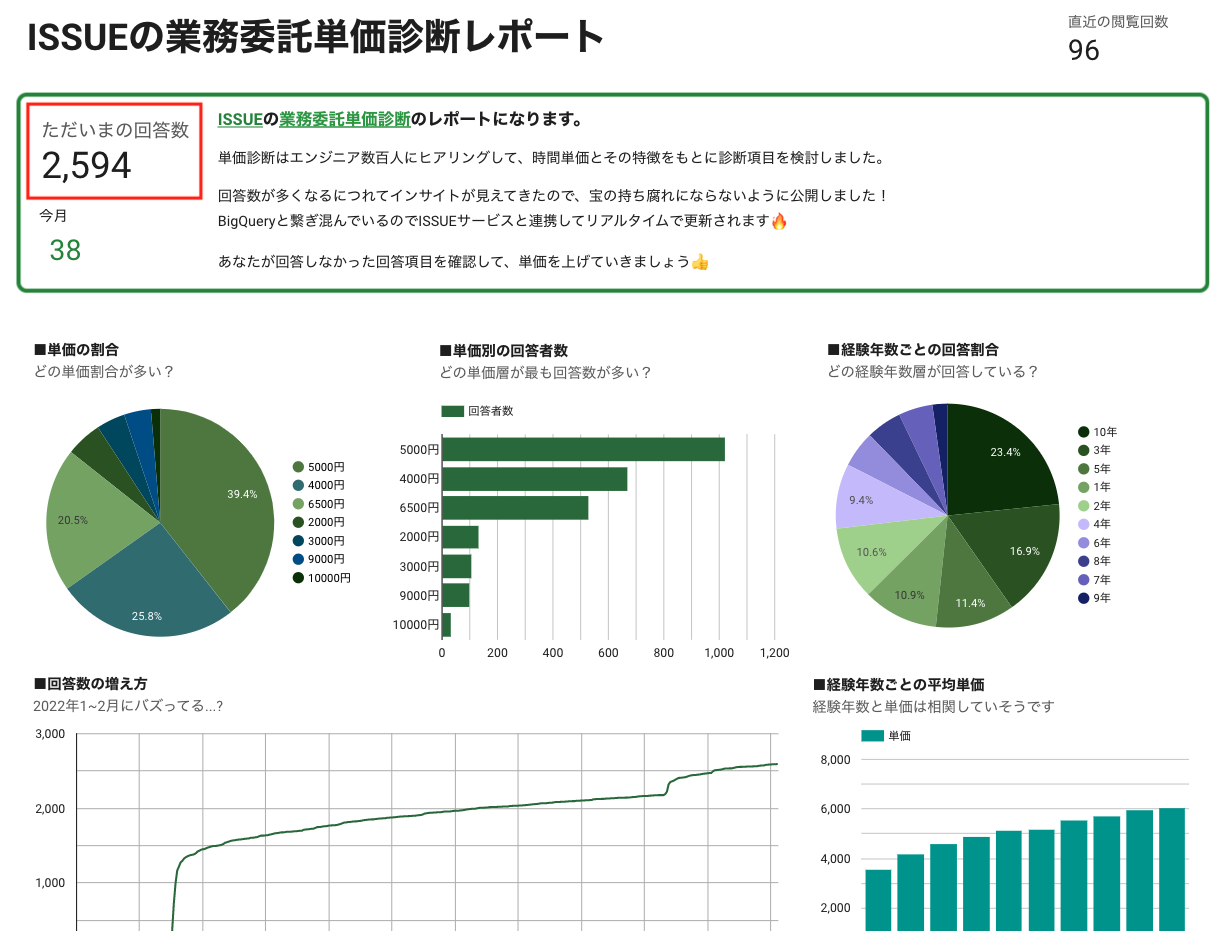Click the 2022年1~2月にバズってる...? subtitle
1223x931 pixels.
128,706
